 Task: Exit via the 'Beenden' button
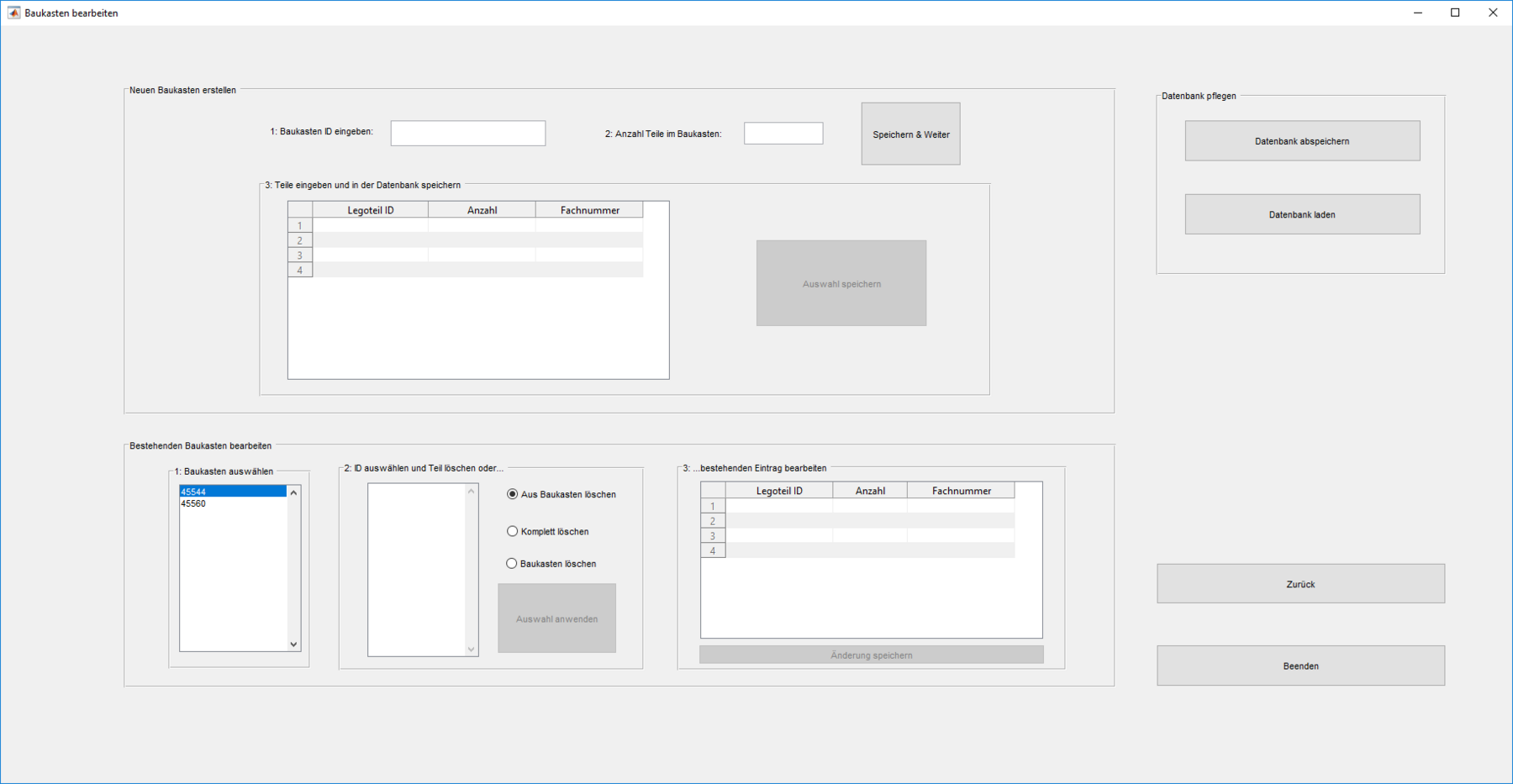(x=1299, y=666)
